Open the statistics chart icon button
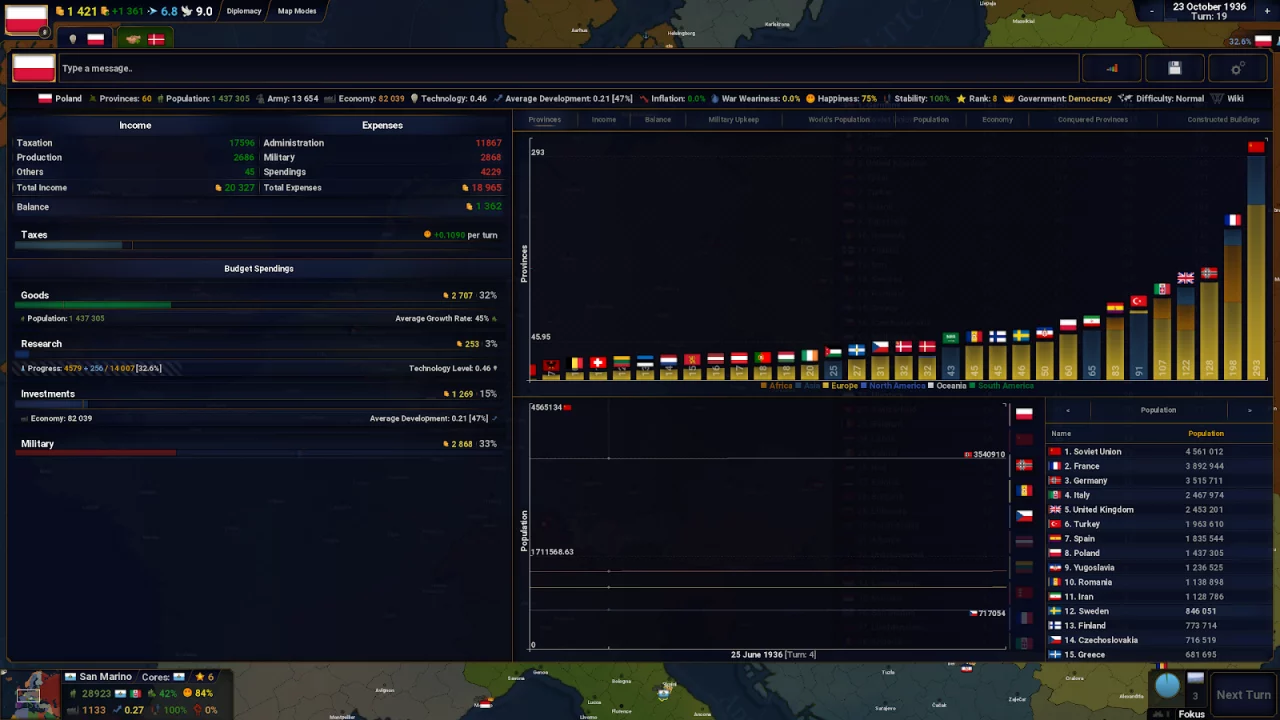The width and height of the screenshot is (1280, 720). (1112, 68)
